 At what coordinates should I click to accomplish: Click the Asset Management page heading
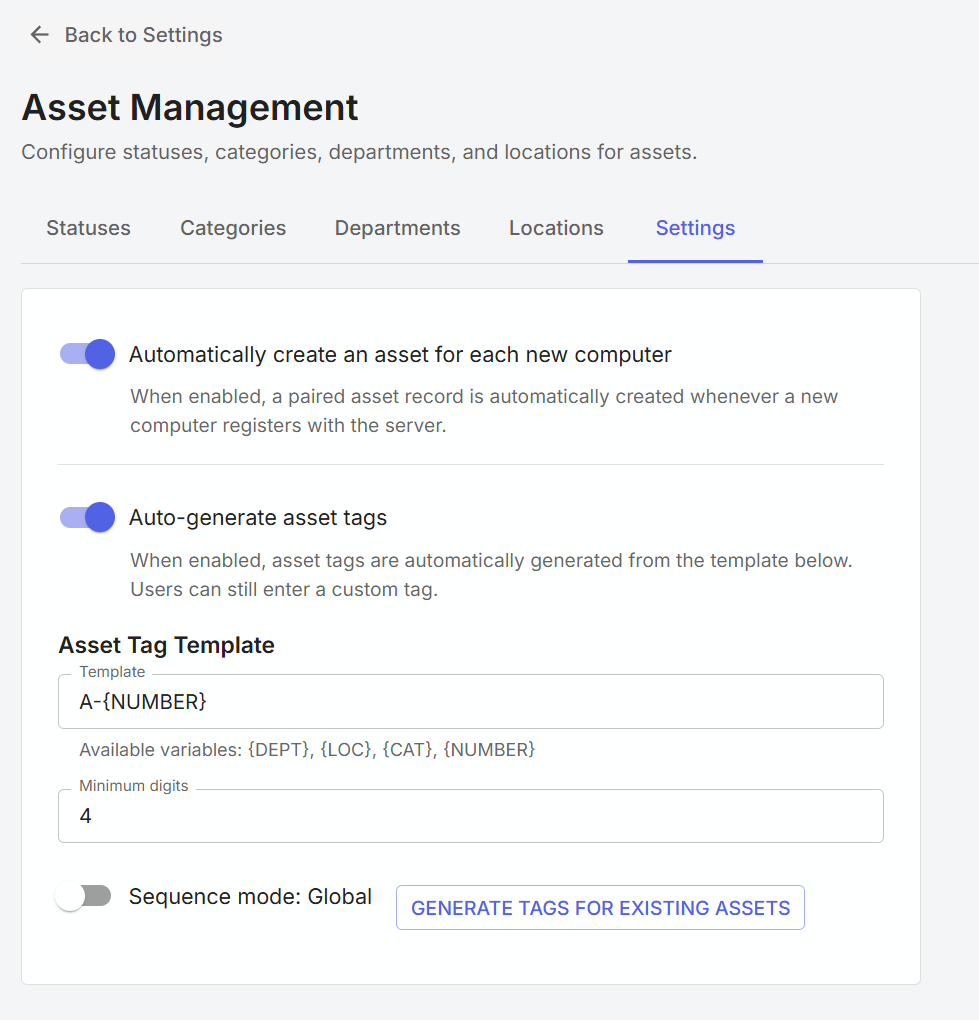[x=190, y=108]
